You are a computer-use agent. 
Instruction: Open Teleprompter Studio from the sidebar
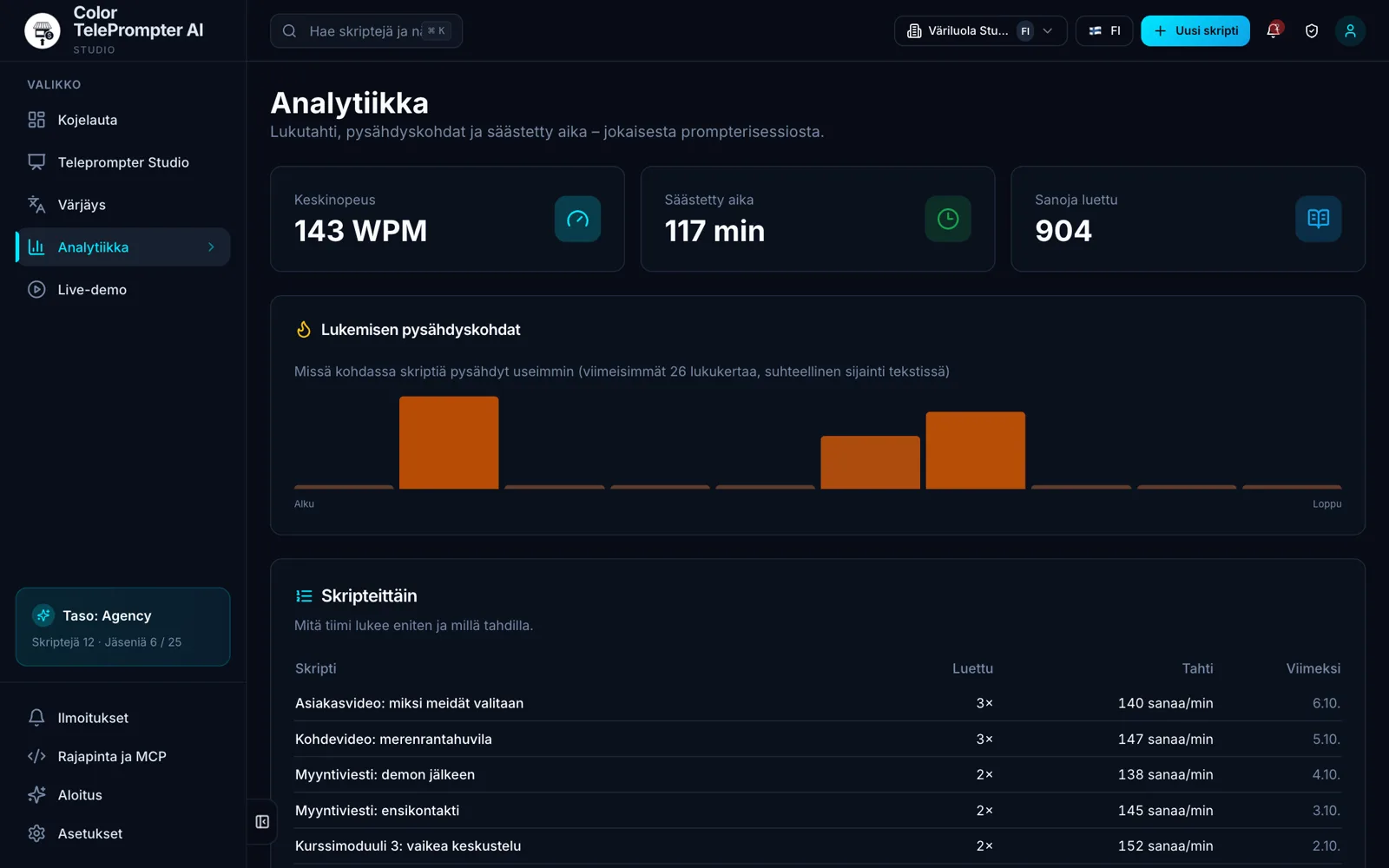pyautogui.click(x=123, y=162)
